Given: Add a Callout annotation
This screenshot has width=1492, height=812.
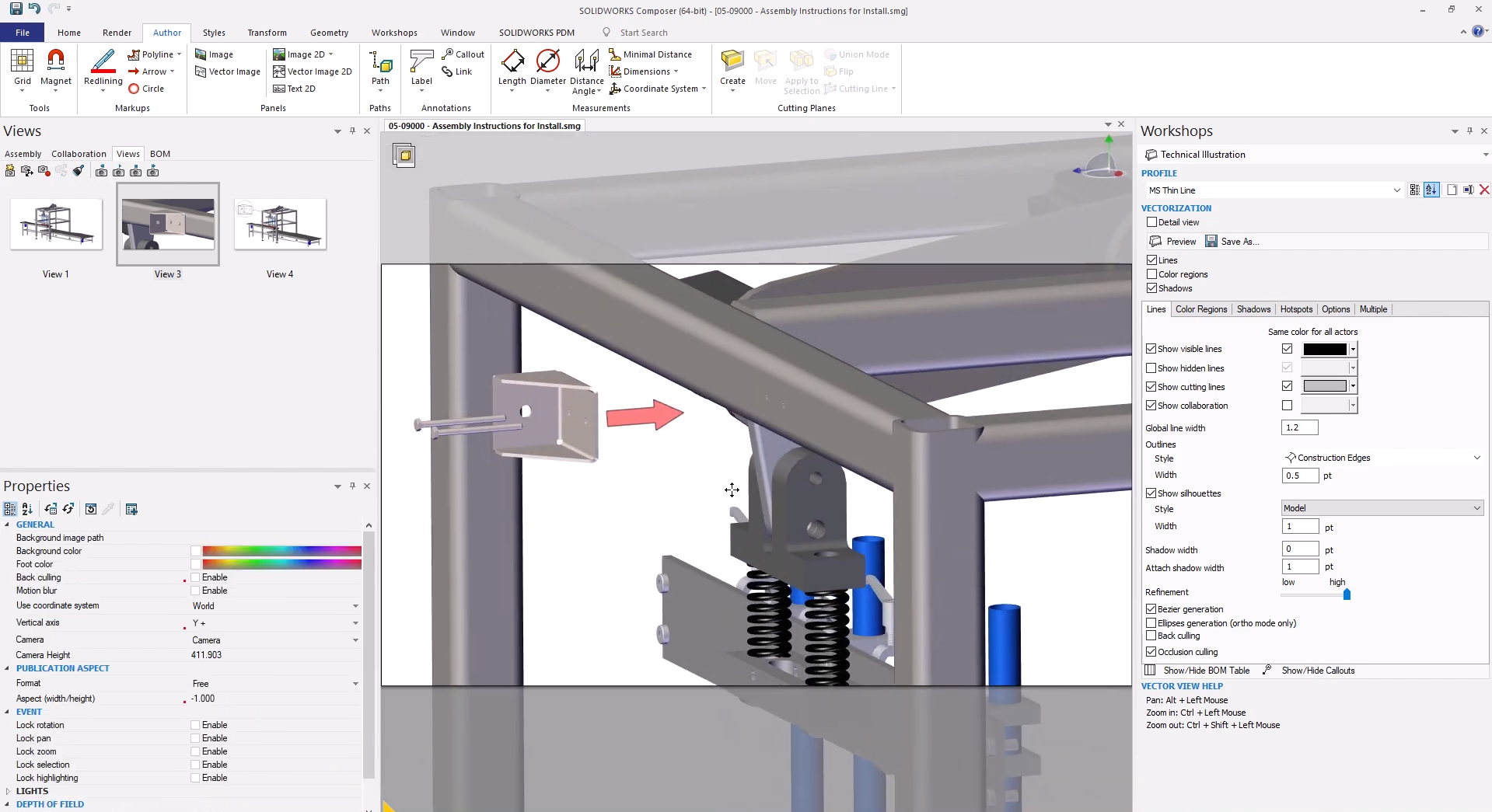Looking at the screenshot, I should [463, 54].
